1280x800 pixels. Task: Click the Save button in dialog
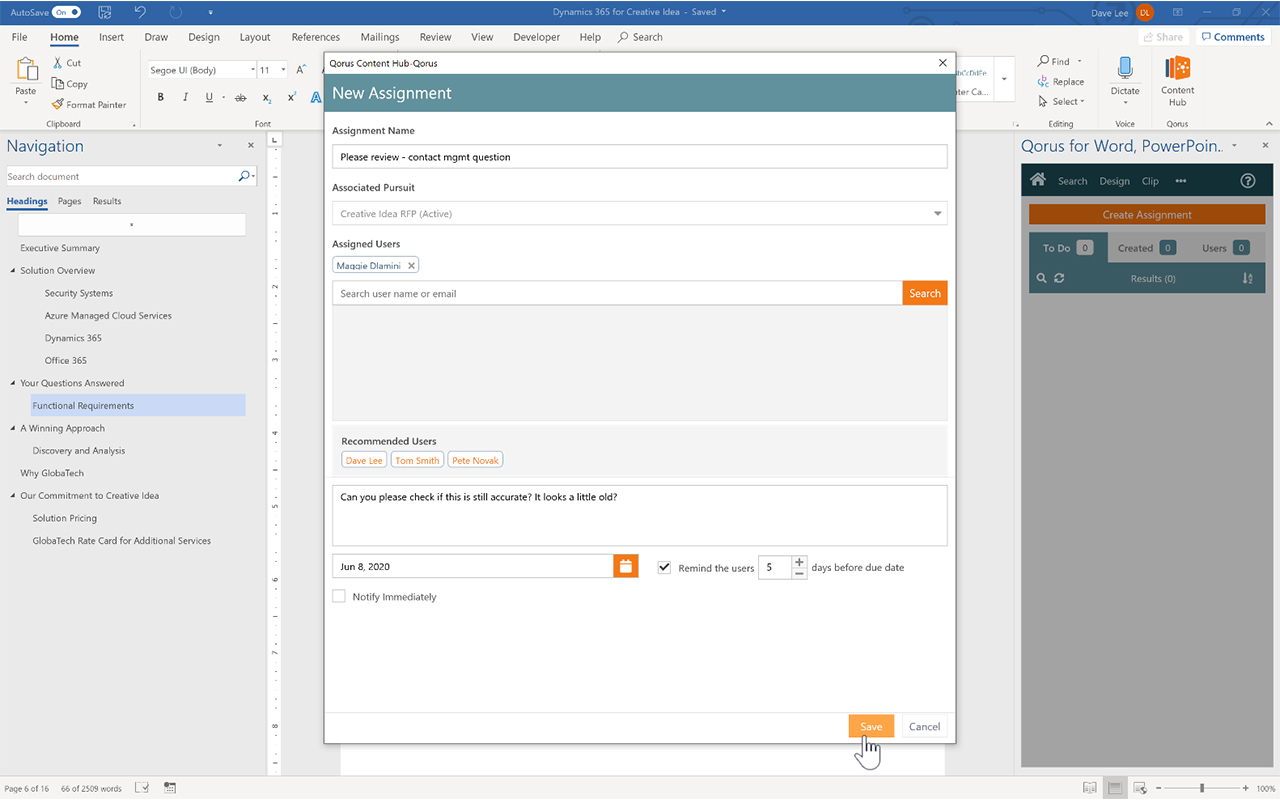point(871,726)
